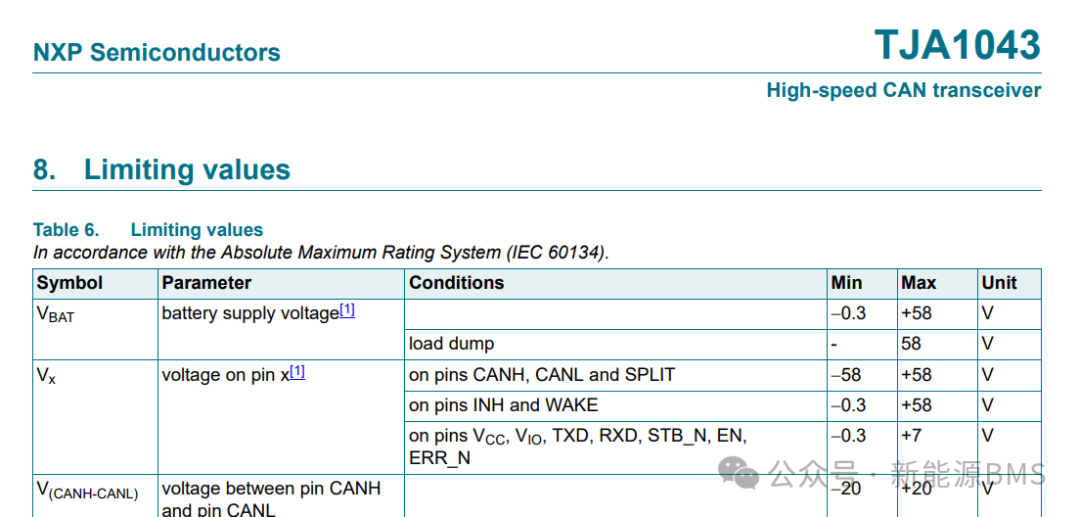Click the Min column header
The height and width of the screenshot is (517, 1080).
point(846,283)
